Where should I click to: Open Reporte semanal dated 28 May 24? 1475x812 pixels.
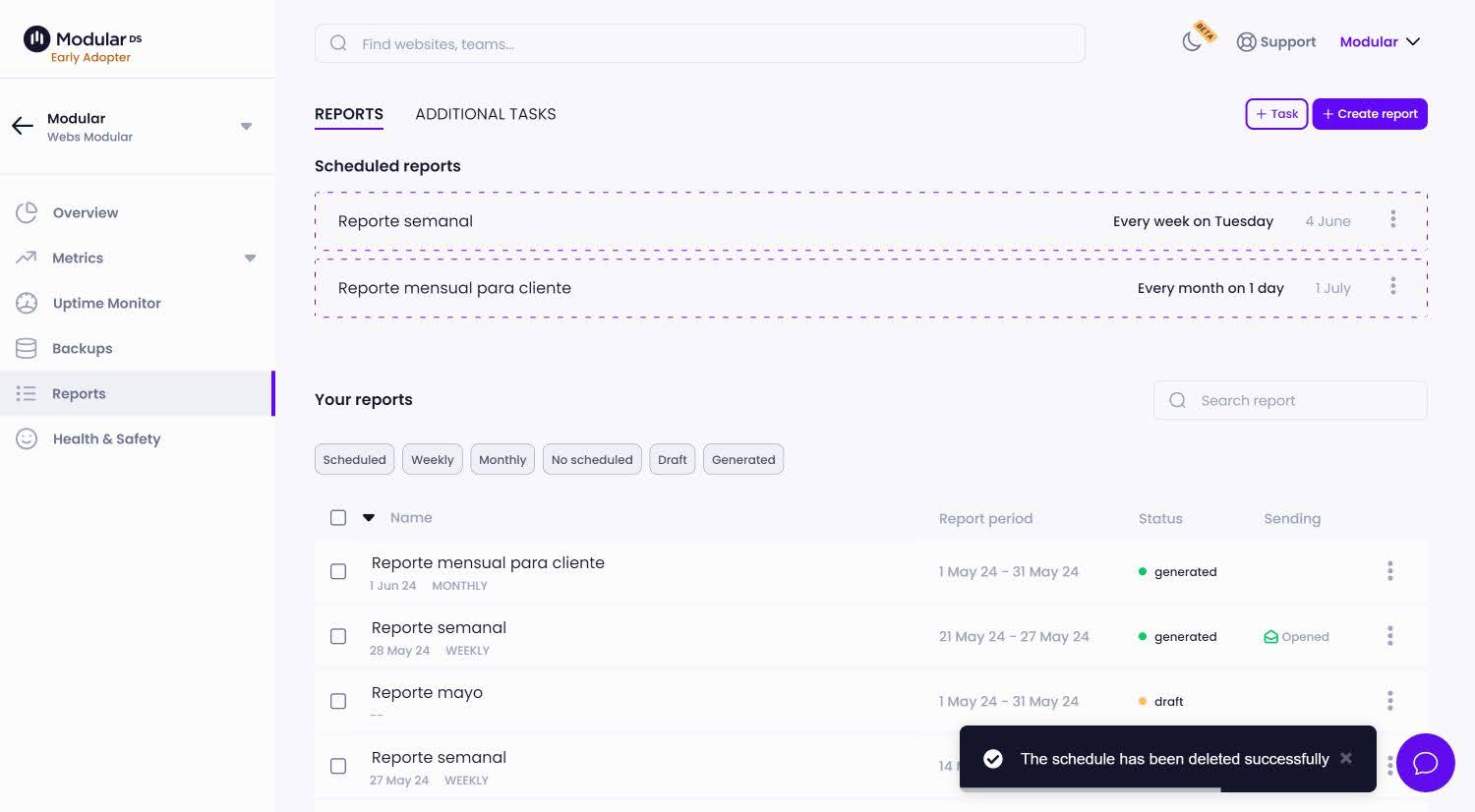point(439,627)
